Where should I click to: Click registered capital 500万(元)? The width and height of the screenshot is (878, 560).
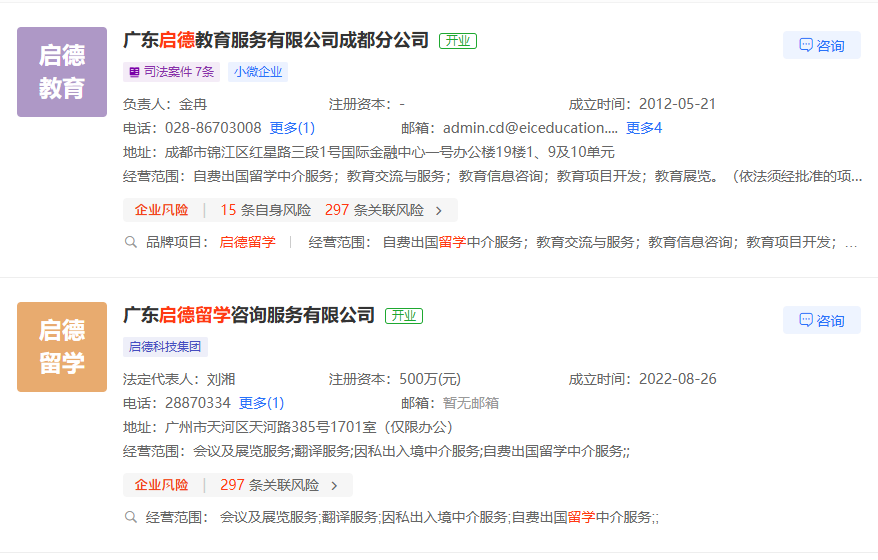[x=430, y=379]
